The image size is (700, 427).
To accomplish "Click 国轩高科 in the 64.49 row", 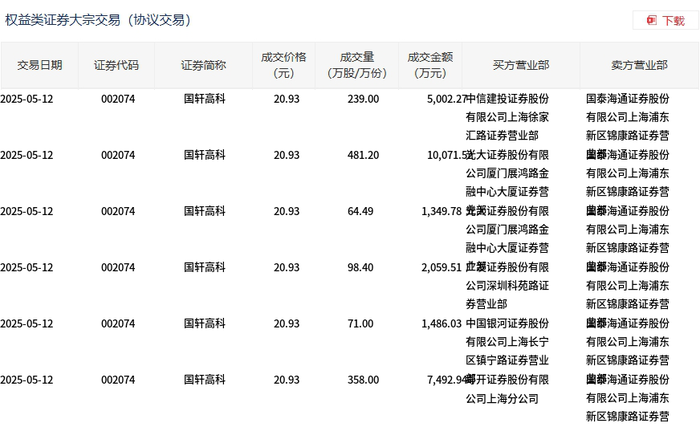I will (x=204, y=211).
